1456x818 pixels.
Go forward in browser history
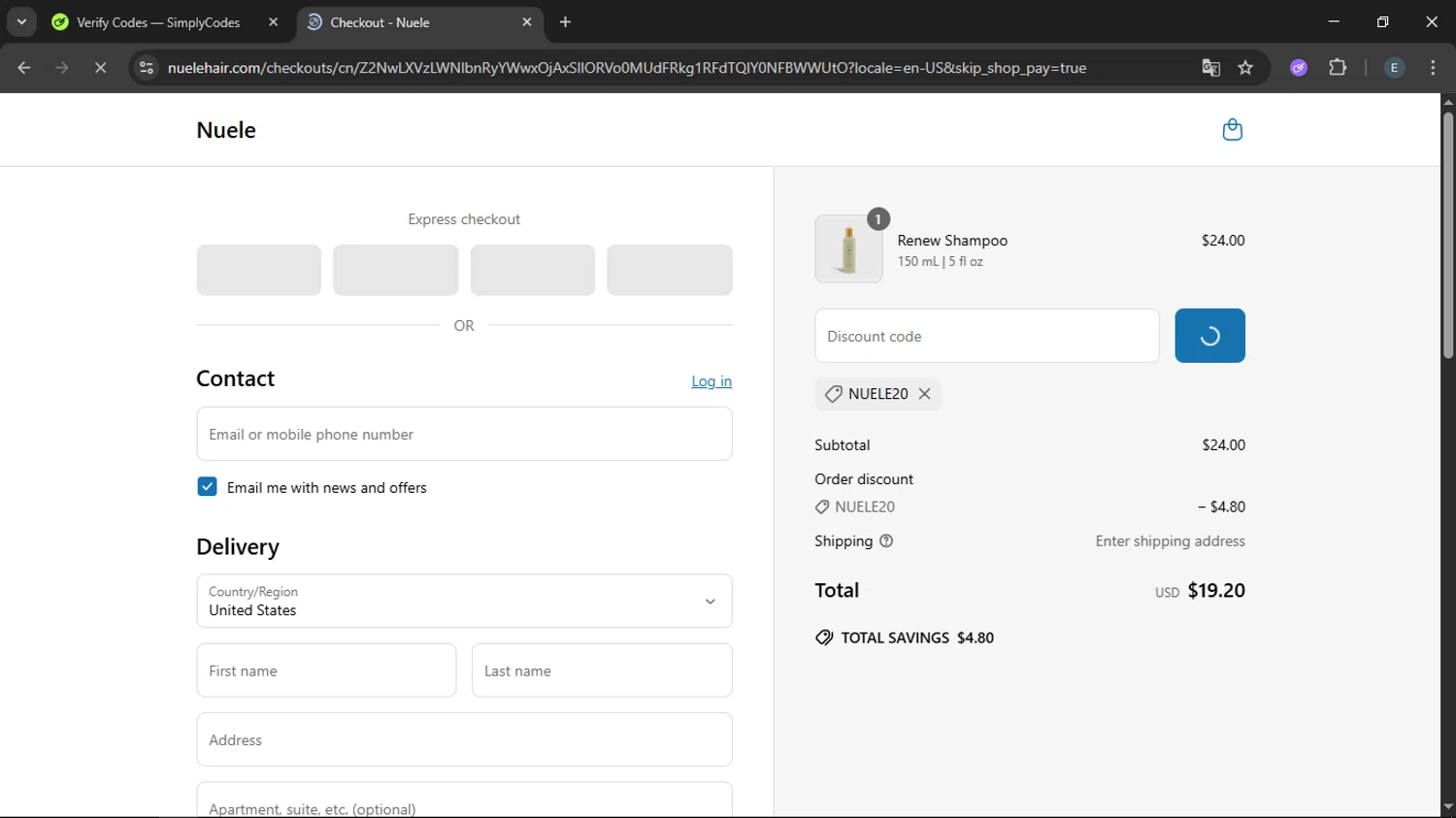pos(62,68)
